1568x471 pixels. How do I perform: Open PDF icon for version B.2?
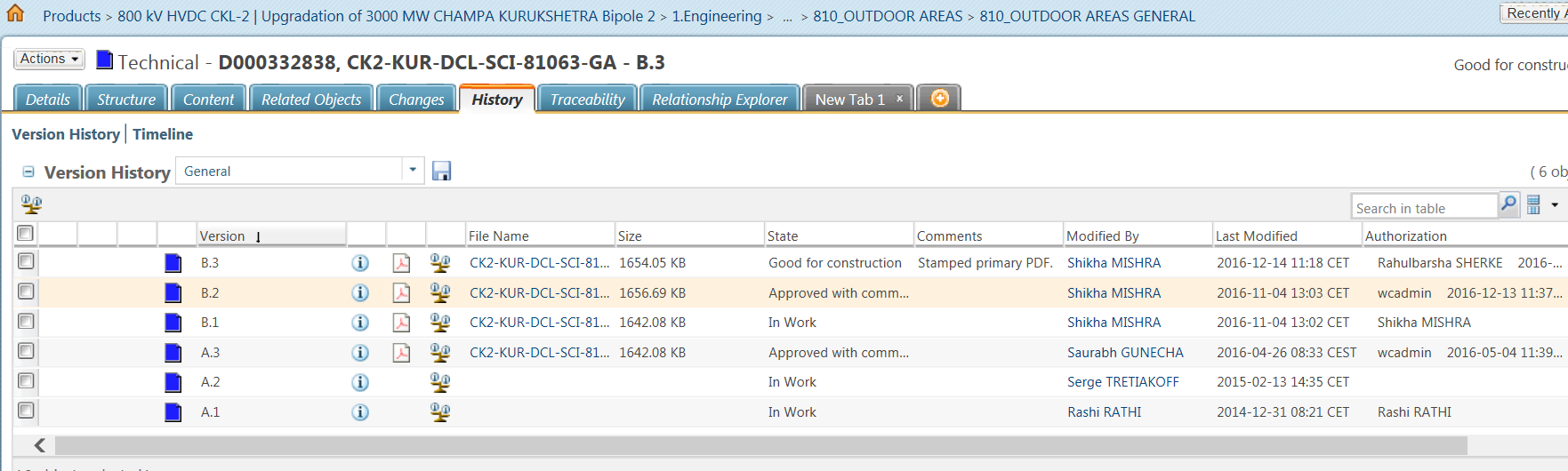pyautogui.click(x=401, y=293)
